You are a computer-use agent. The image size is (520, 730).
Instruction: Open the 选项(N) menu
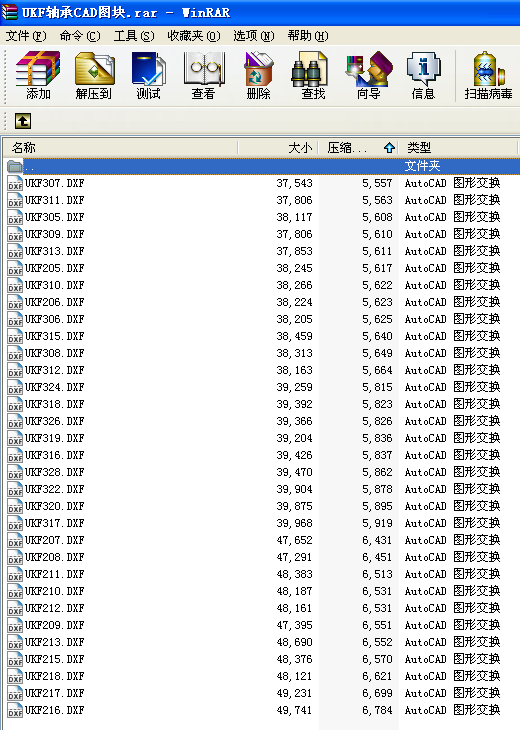pyautogui.click(x=254, y=36)
